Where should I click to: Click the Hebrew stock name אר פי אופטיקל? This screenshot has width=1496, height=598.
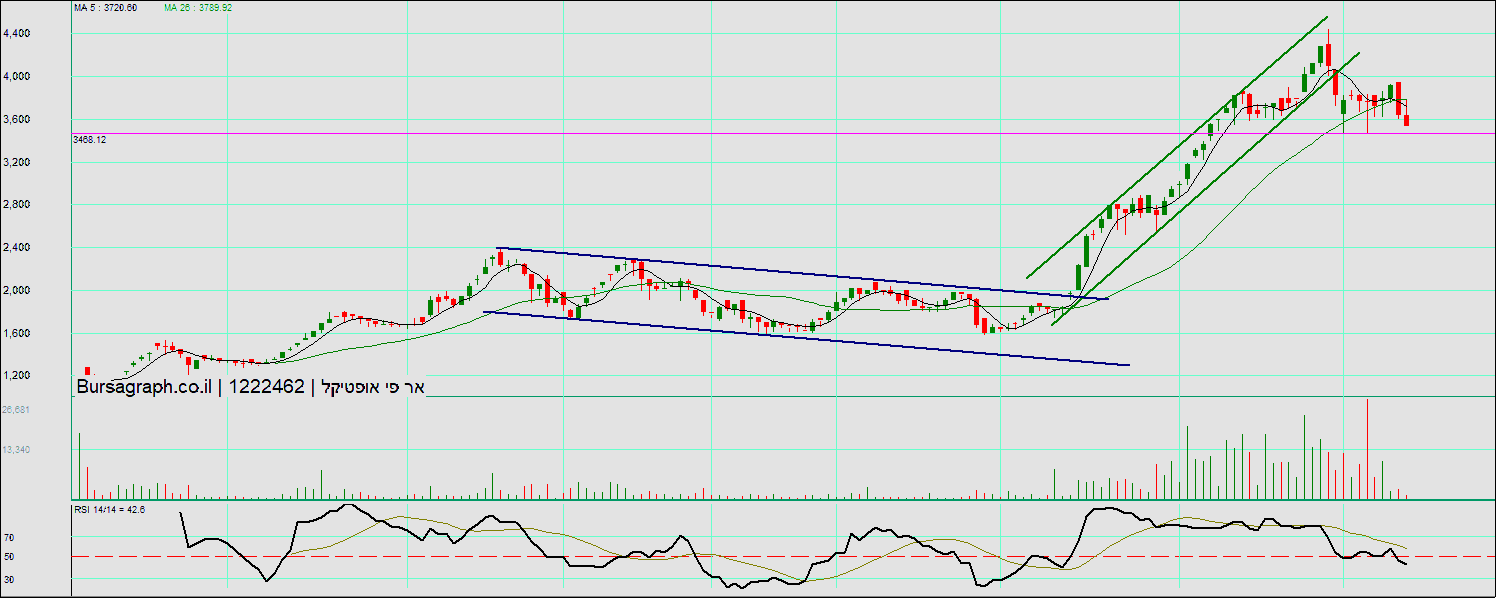(374, 388)
